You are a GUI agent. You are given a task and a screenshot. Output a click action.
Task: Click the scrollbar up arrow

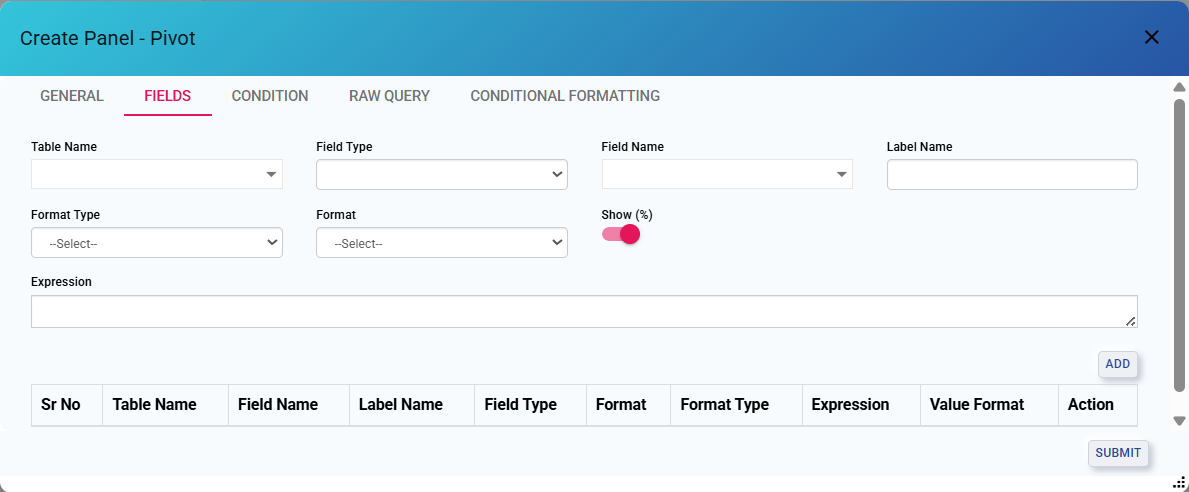[x=1179, y=87]
